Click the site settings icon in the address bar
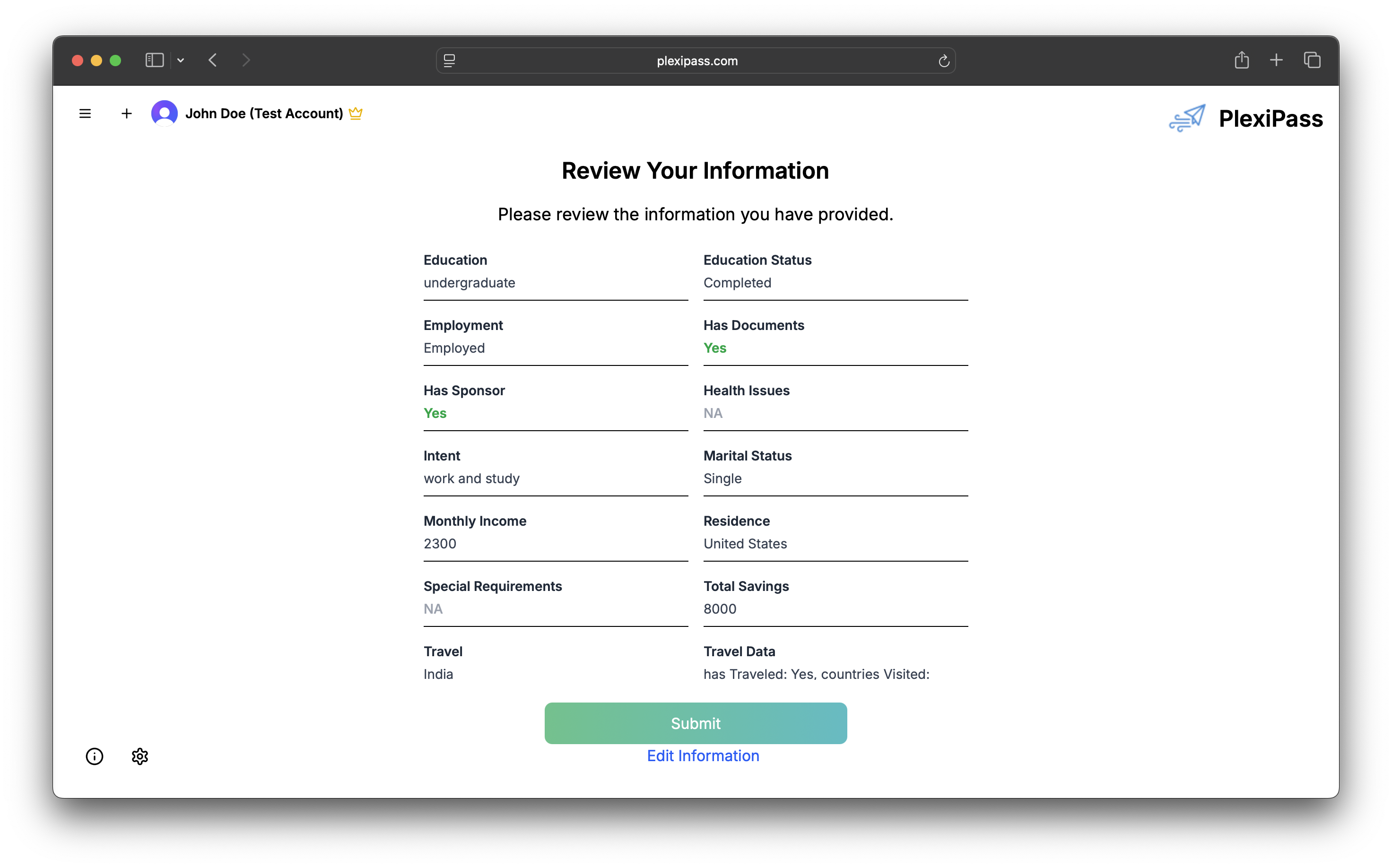This screenshot has height=868, width=1392. coord(450,61)
